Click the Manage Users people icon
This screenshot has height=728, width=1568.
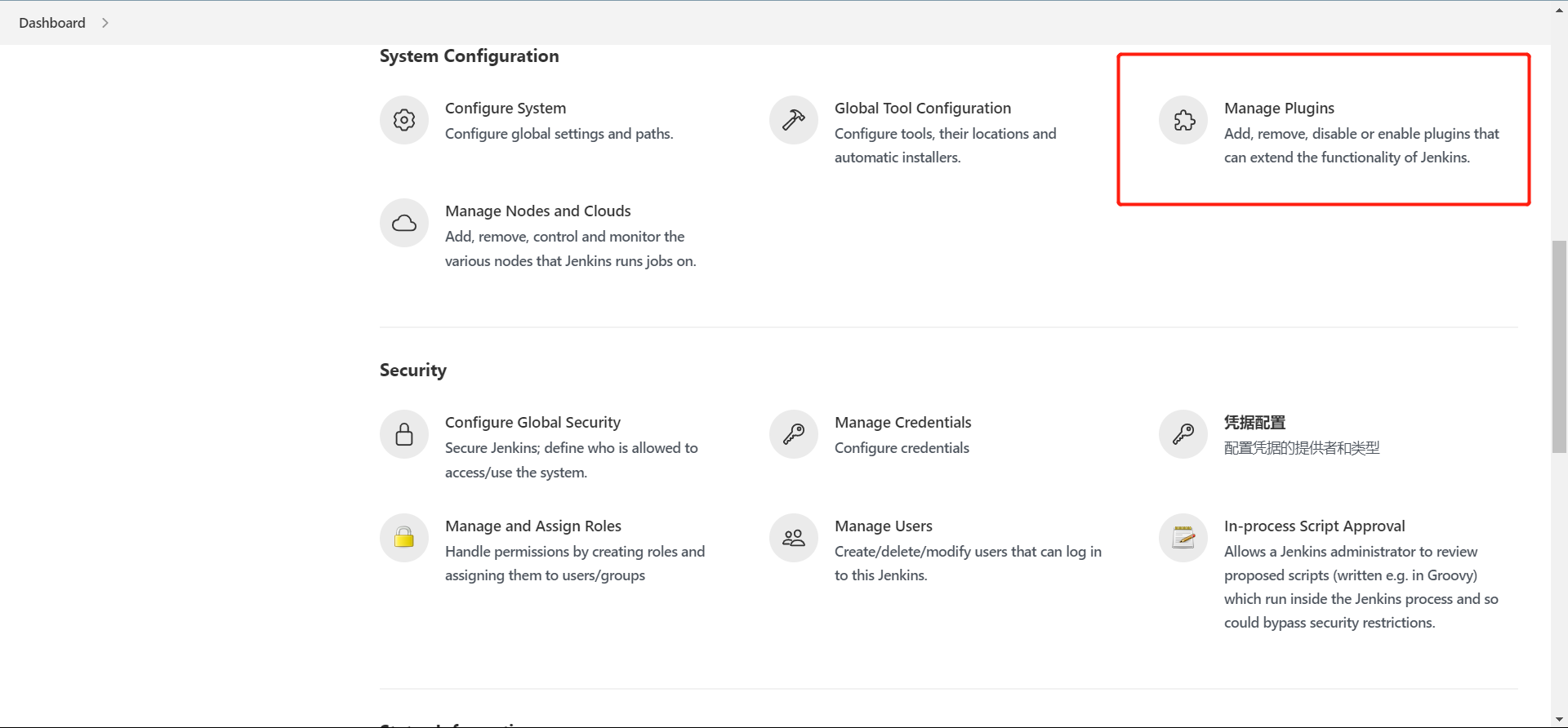coord(794,538)
